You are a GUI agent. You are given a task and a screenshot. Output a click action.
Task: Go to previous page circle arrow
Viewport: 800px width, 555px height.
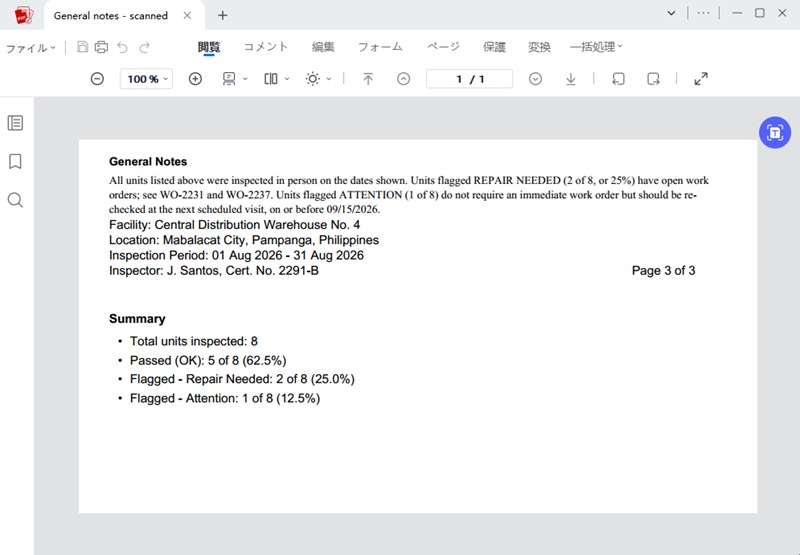tap(403, 79)
